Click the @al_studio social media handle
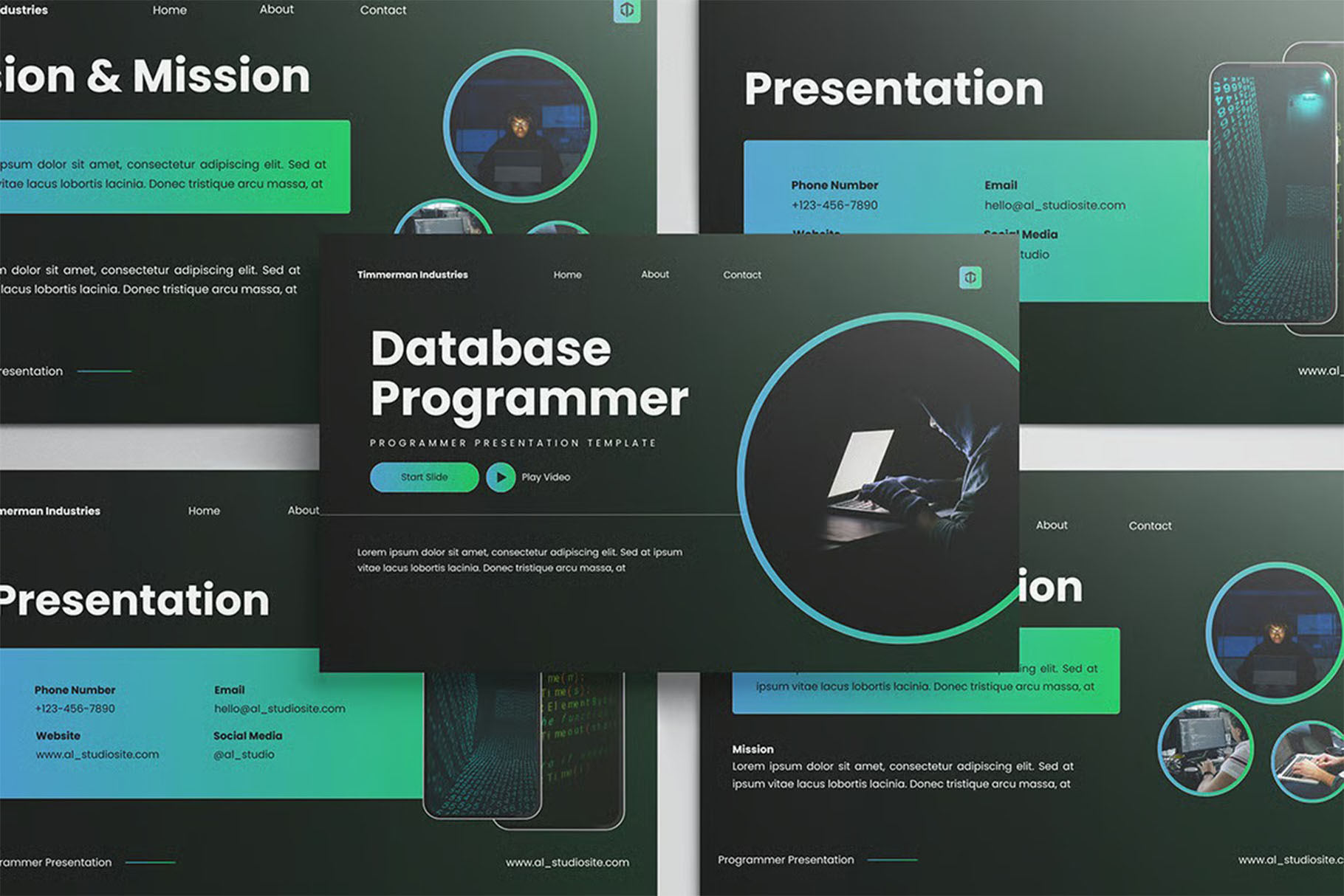The width and height of the screenshot is (1344, 896). coord(244,754)
